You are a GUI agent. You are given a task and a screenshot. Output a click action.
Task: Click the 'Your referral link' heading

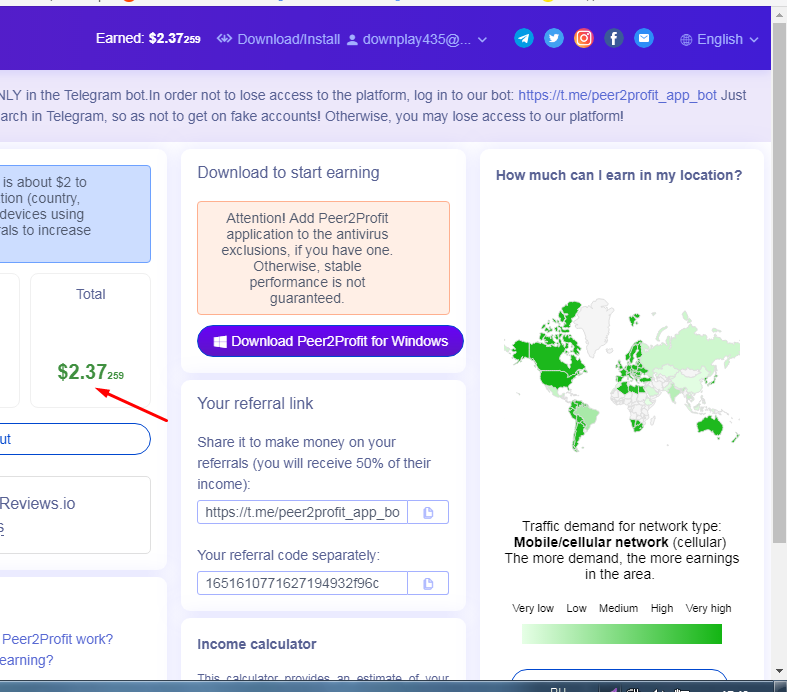click(x=255, y=403)
